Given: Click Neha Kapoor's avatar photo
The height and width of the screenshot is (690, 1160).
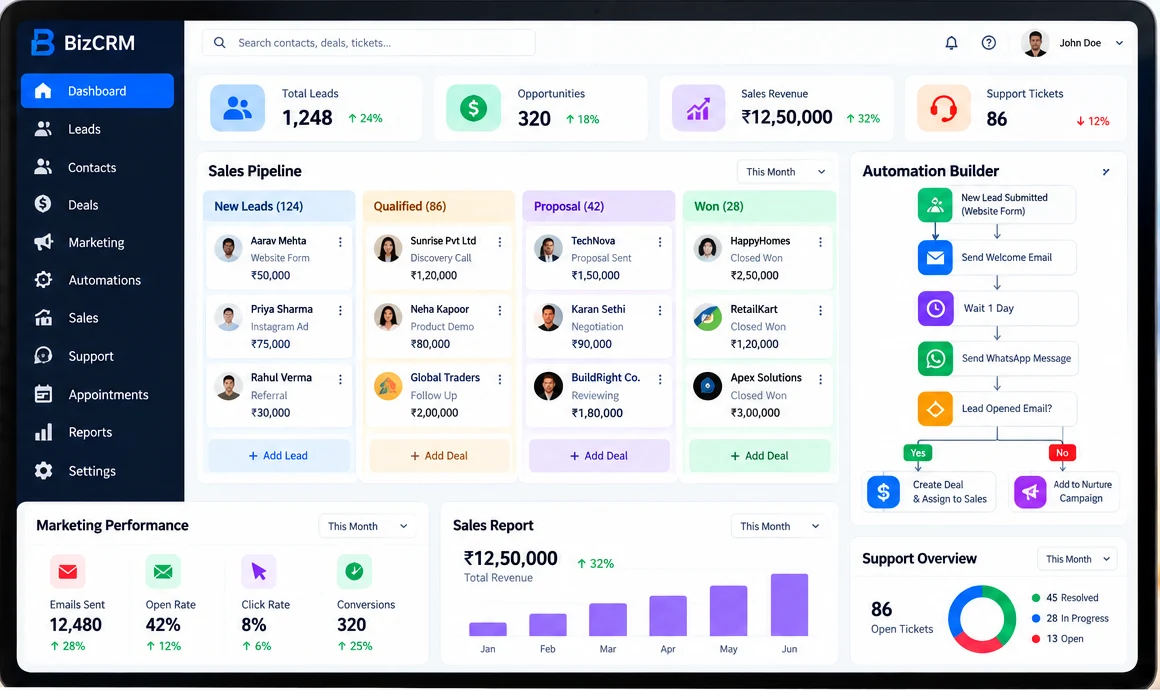Looking at the screenshot, I should click(388, 317).
